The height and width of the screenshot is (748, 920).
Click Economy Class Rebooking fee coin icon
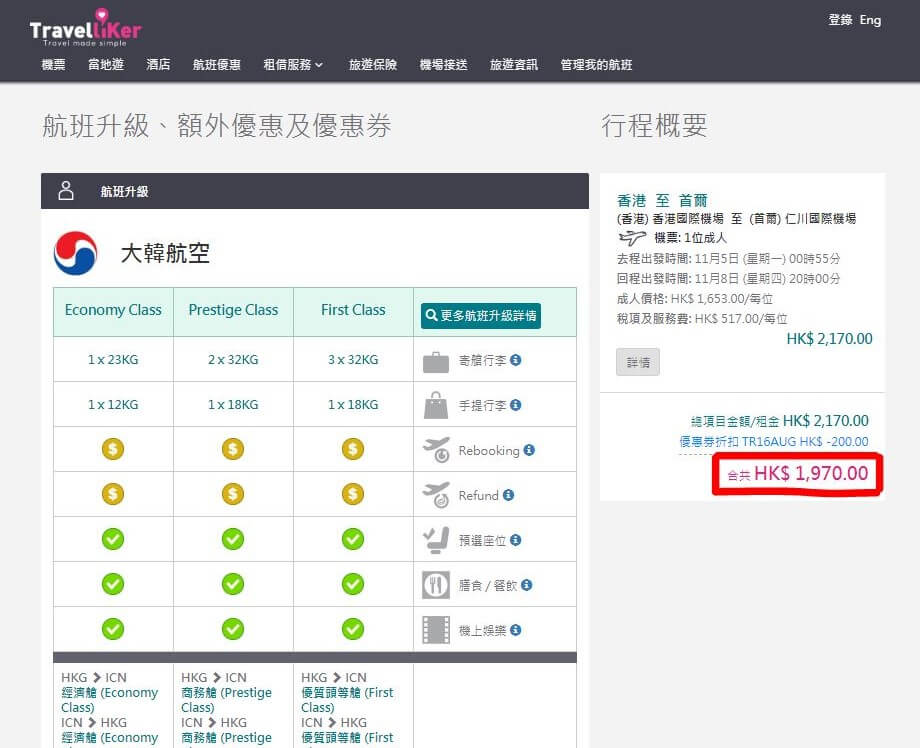(x=113, y=449)
